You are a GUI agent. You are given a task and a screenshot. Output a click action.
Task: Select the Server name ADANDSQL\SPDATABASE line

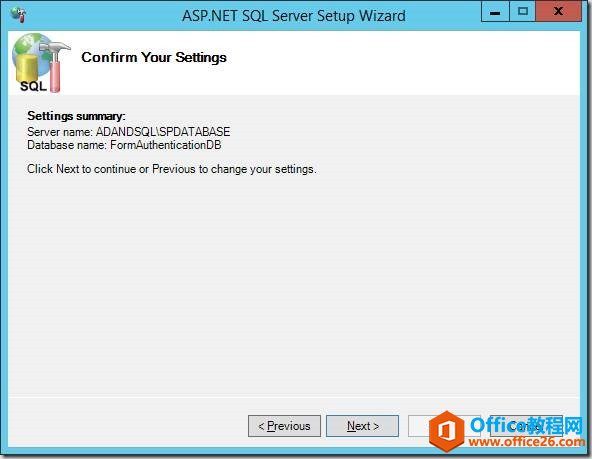(129, 132)
